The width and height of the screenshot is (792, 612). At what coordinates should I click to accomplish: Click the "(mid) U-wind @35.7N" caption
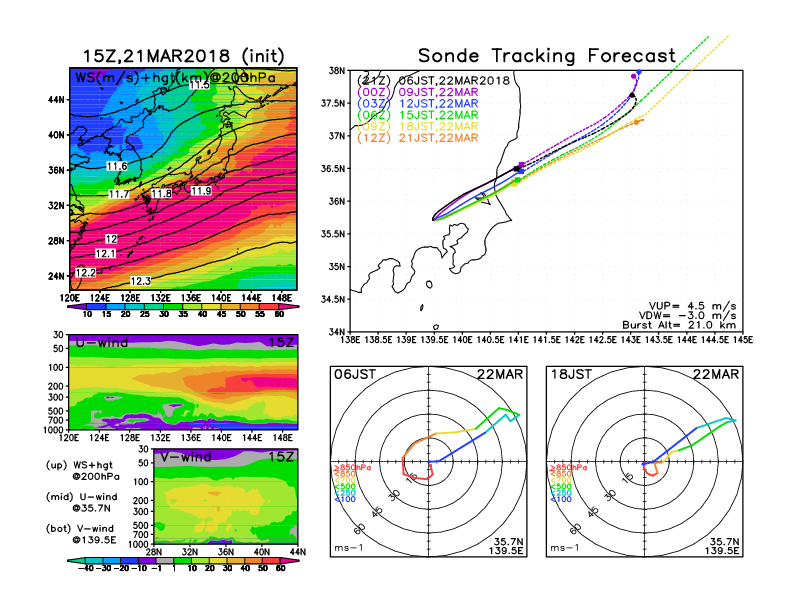tap(82, 502)
